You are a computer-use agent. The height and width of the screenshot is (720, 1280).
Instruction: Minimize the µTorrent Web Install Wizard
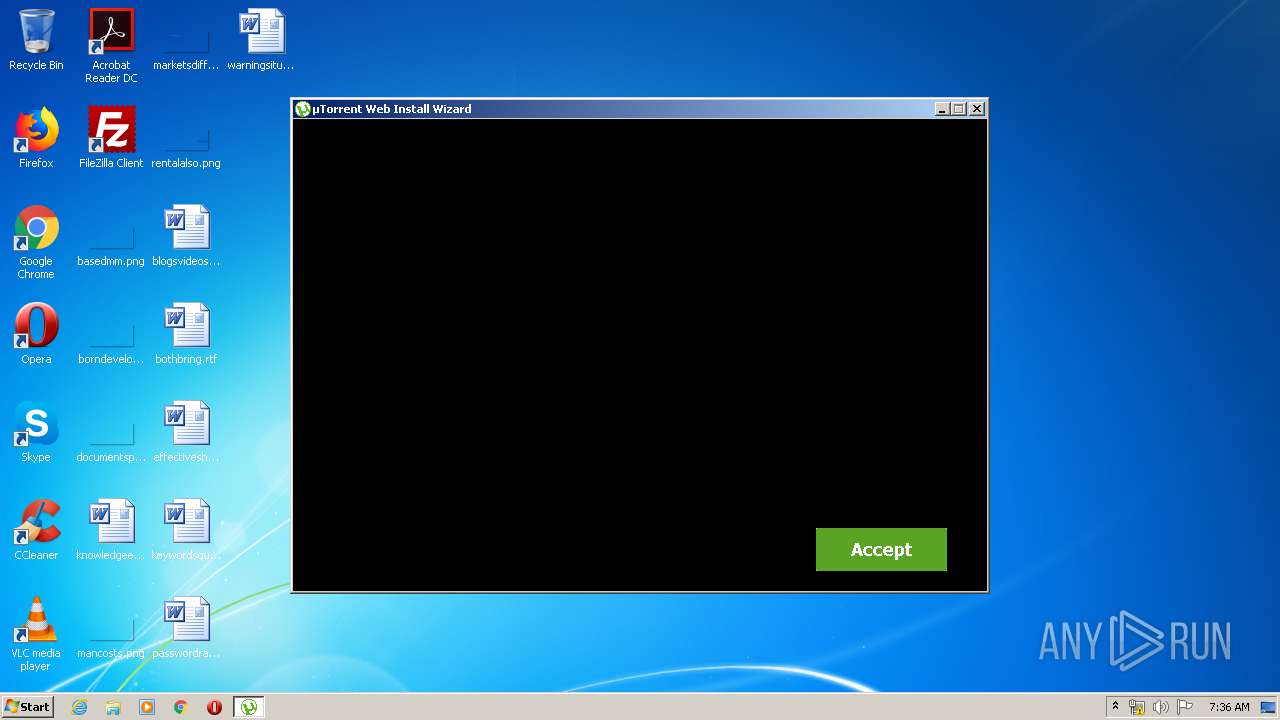click(941, 109)
